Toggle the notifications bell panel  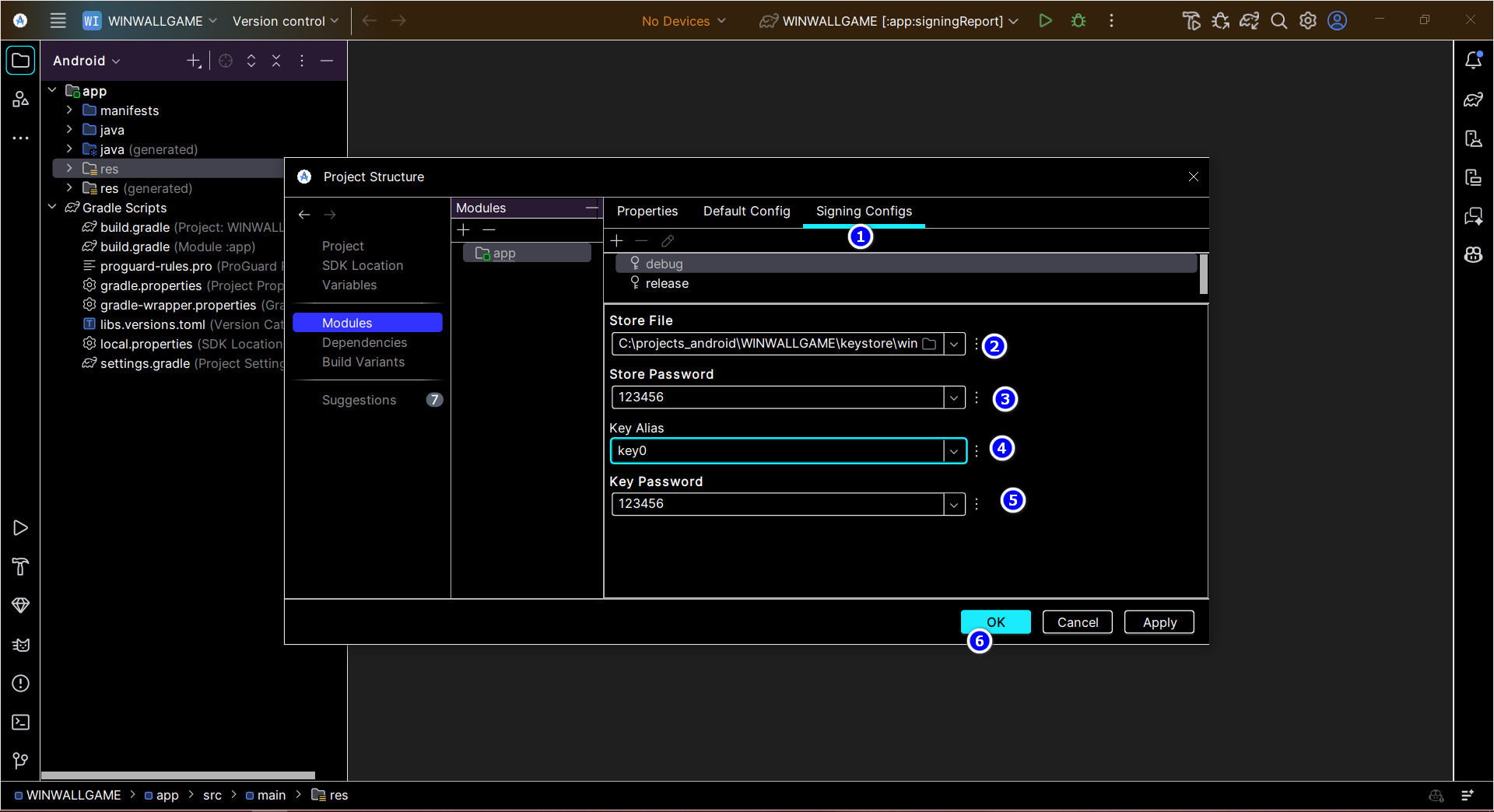pyautogui.click(x=1474, y=60)
